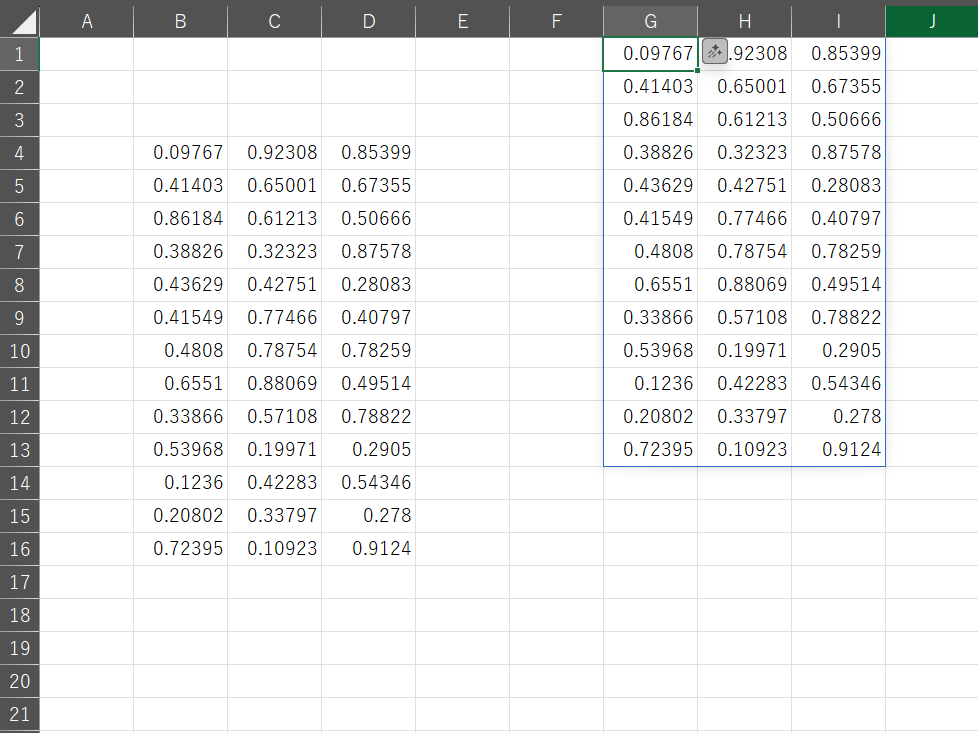Viewport: 978px width, 733px height.
Task: Click the fill handle on cell G1
Action: [x=697, y=70]
